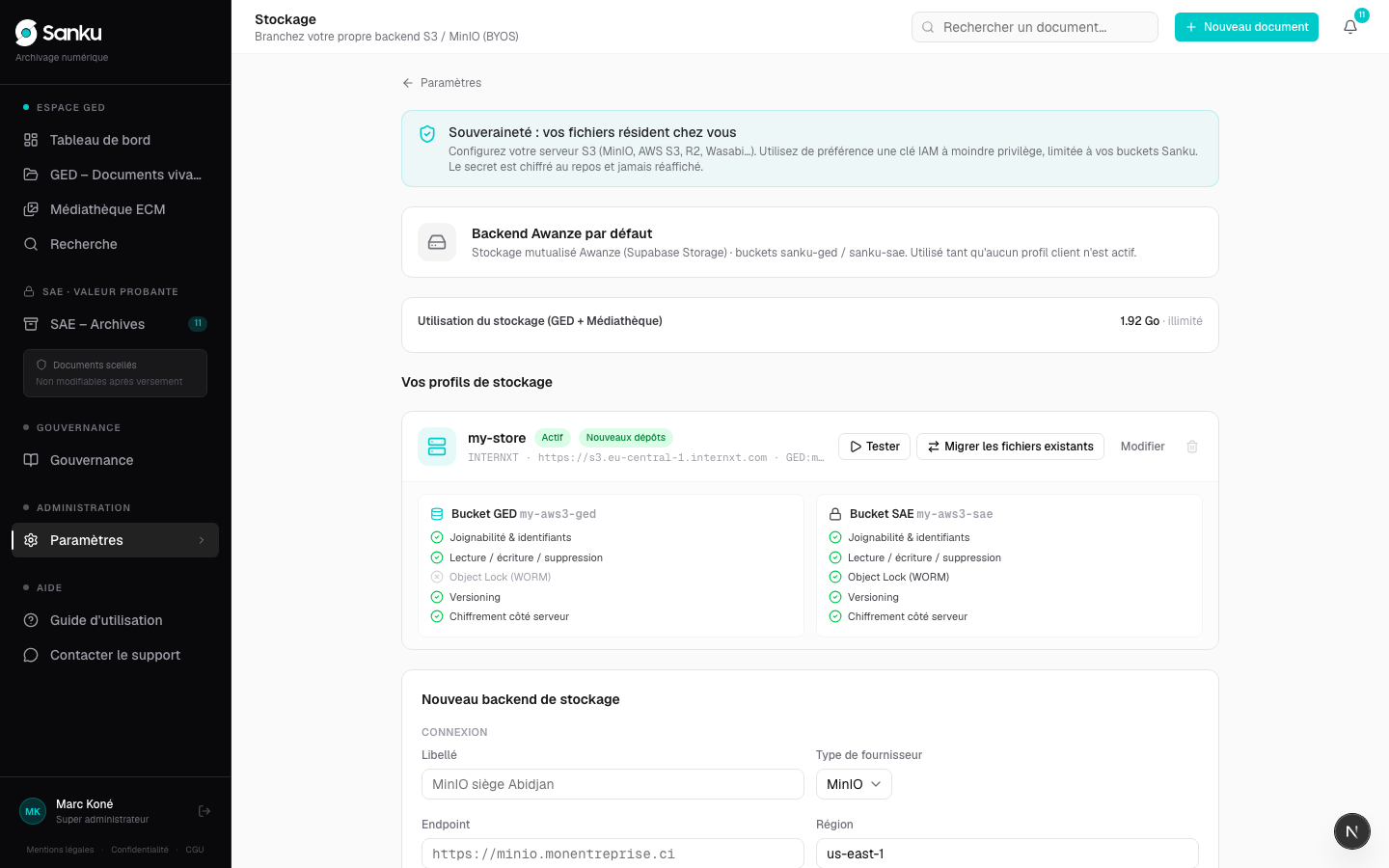
Task: Test the my-store profile with Tester
Action: (x=874, y=447)
